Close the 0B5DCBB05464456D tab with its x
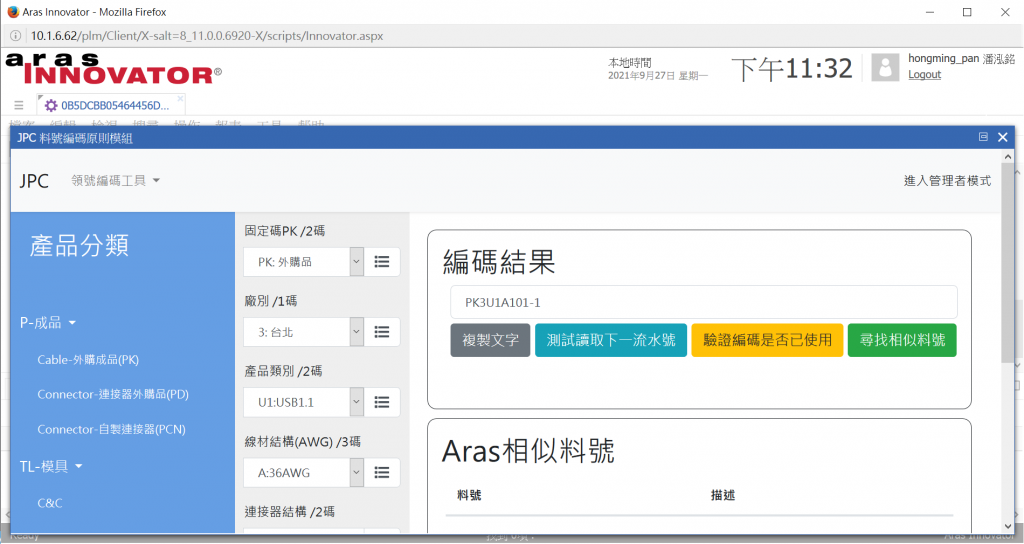The width and height of the screenshot is (1024, 544). tap(180, 99)
